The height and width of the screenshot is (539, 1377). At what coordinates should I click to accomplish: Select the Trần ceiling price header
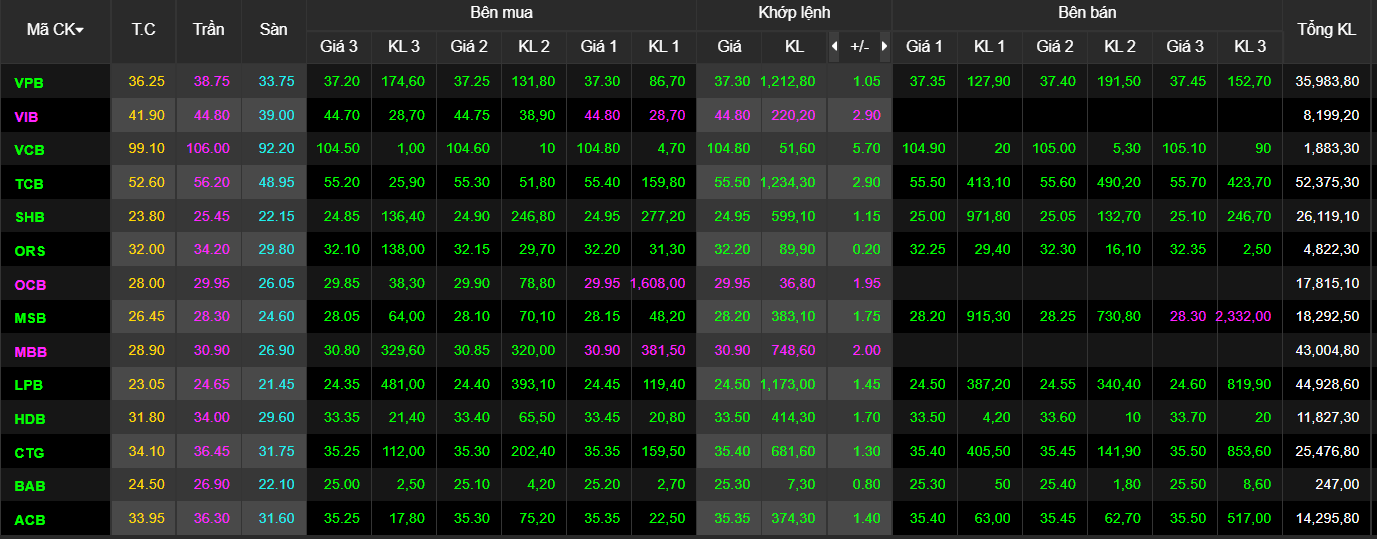[208, 30]
